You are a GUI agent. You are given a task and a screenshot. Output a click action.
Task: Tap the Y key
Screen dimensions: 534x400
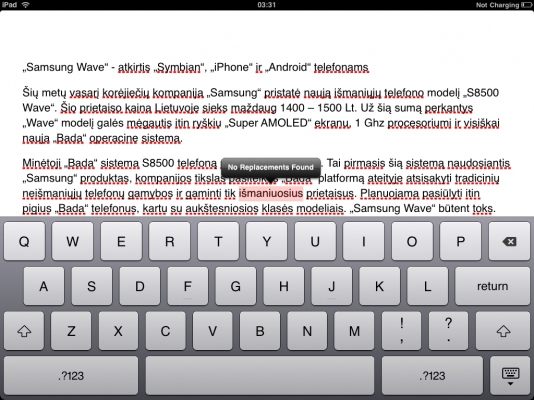267,241
